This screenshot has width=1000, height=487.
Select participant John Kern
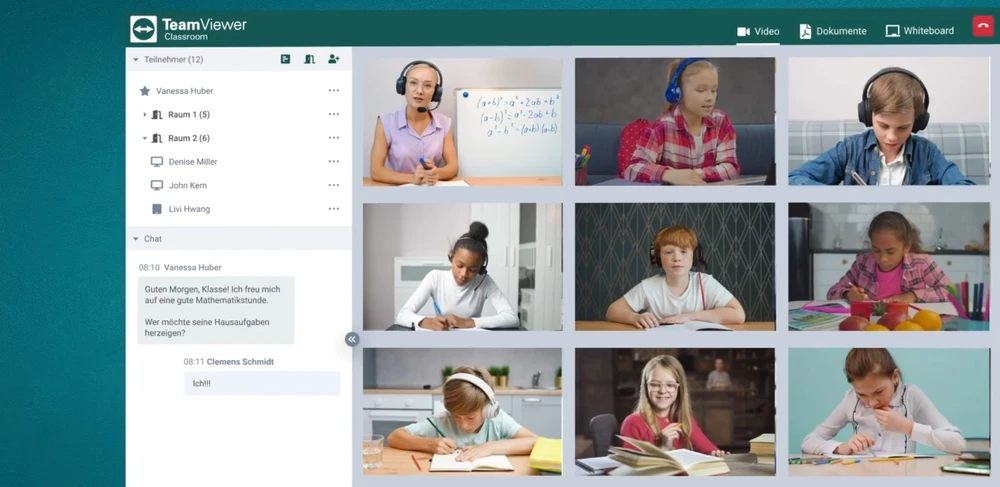188,185
